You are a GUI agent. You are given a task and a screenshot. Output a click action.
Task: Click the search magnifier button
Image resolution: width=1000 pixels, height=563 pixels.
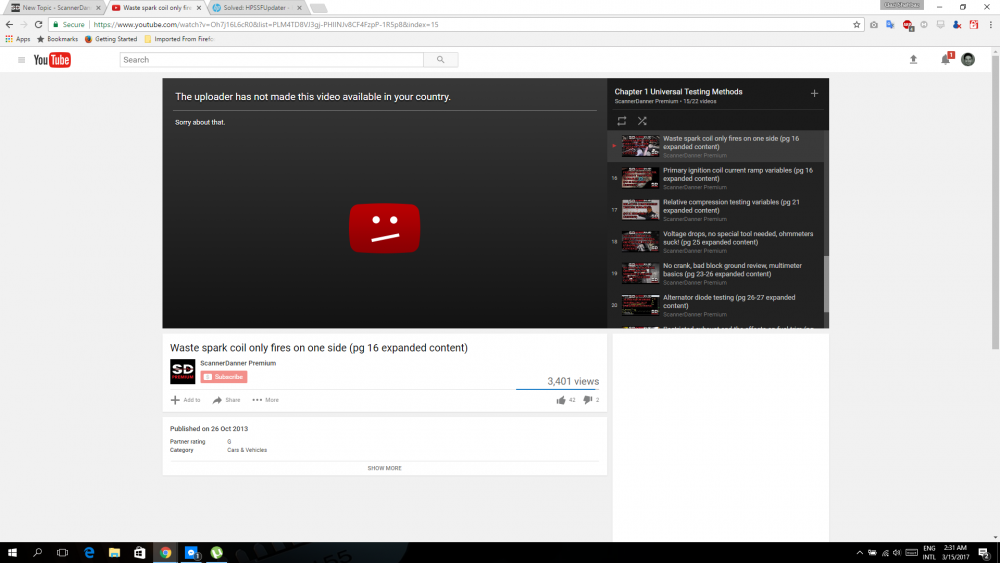tap(440, 60)
